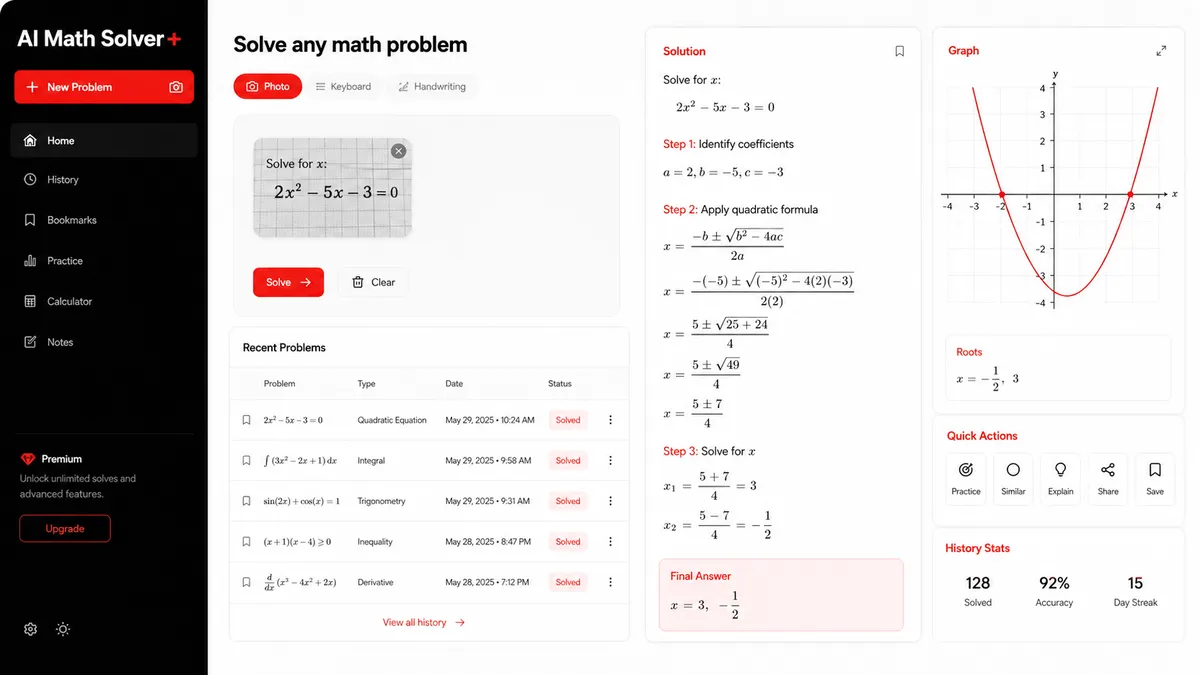Image resolution: width=1200 pixels, height=675 pixels.
Task: Click the Inequality type cell
Action: click(x=375, y=542)
